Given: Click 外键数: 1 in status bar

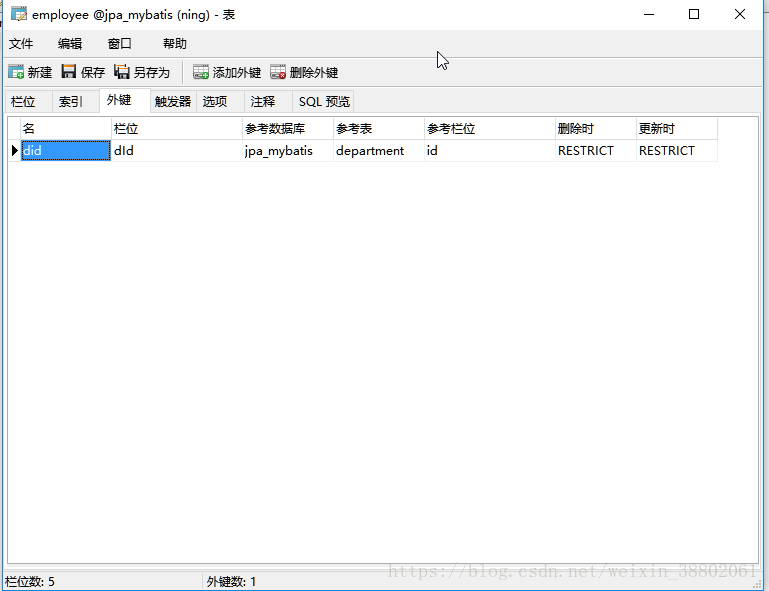Looking at the screenshot, I should click(231, 582).
